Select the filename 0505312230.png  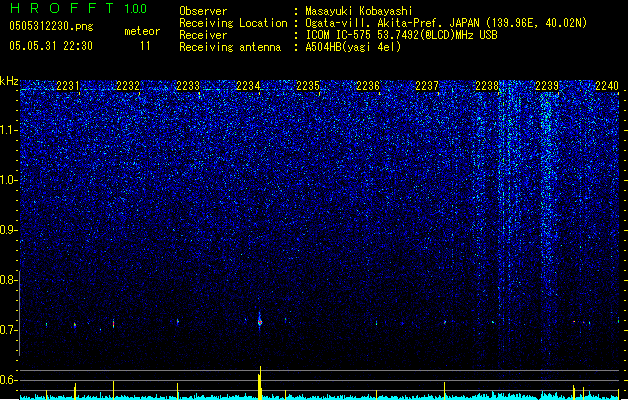(x=51, y=26)
